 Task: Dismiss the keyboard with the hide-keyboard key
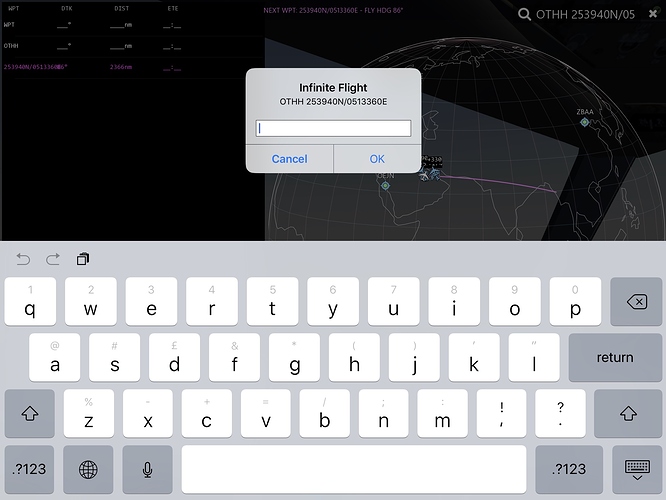(637, 469)
